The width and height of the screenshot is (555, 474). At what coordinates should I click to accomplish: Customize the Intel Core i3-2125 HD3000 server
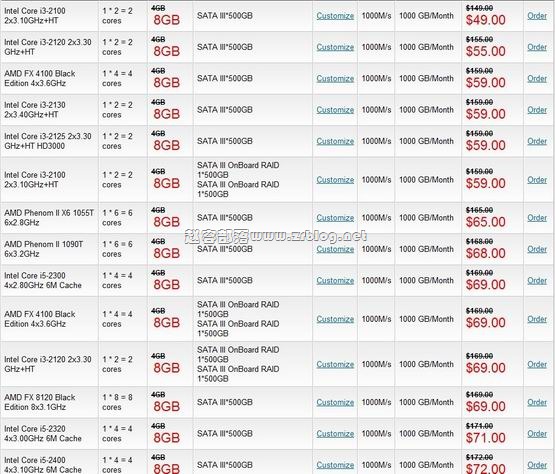[335, 141]
